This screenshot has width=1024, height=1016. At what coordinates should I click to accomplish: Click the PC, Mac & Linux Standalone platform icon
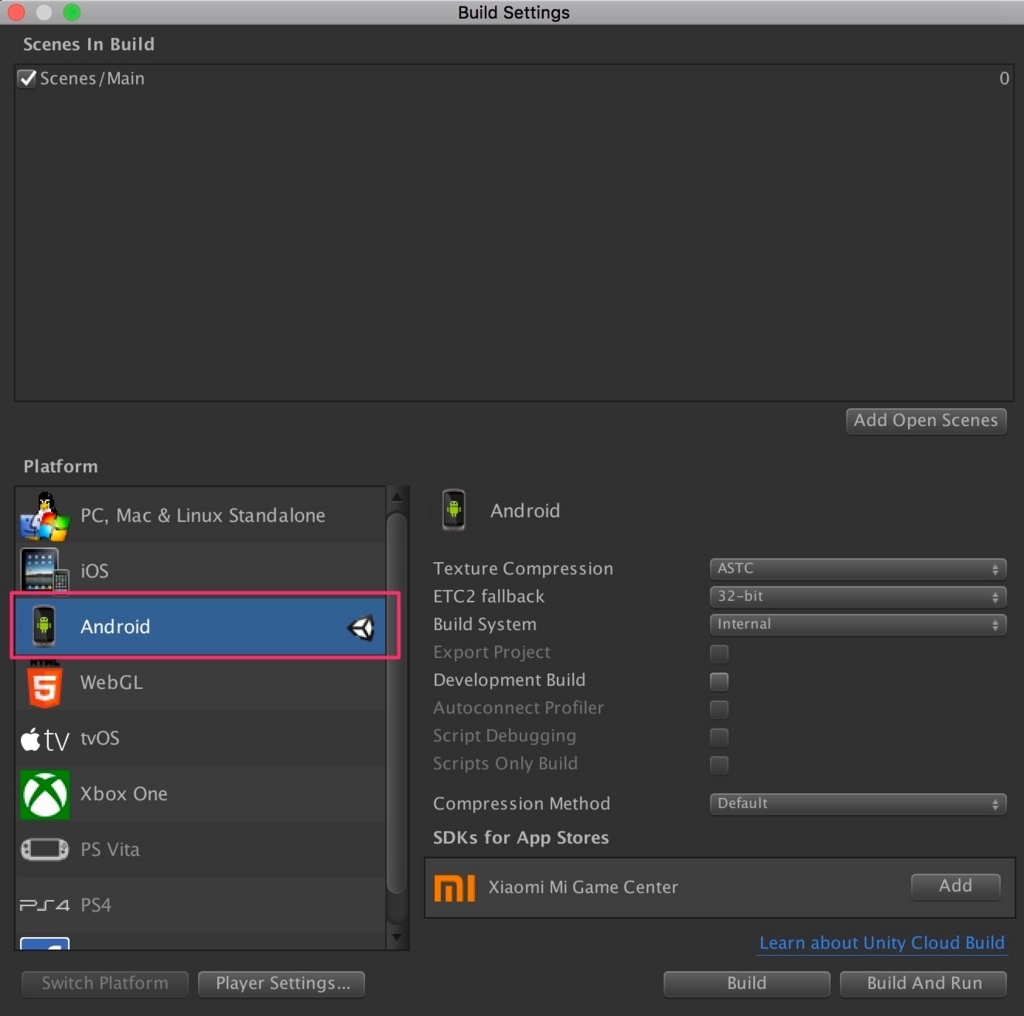[44, 516]
